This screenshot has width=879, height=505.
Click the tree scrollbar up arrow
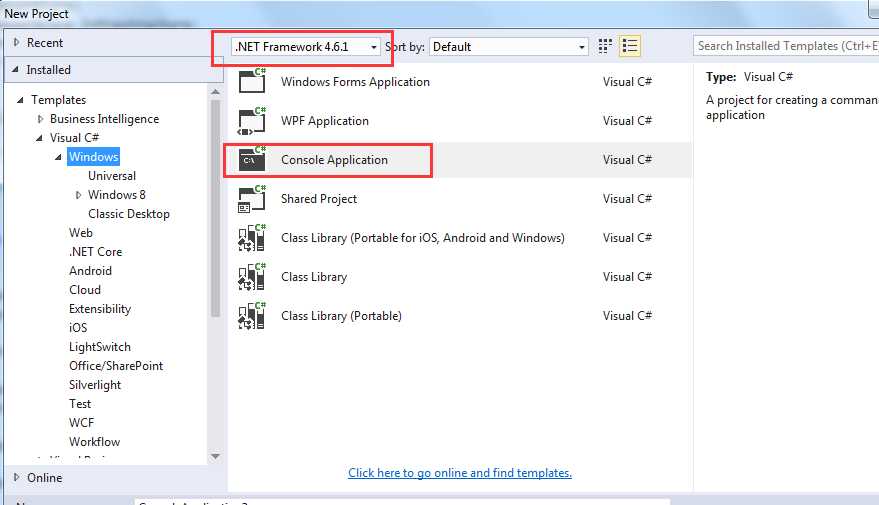pos(216,91)
